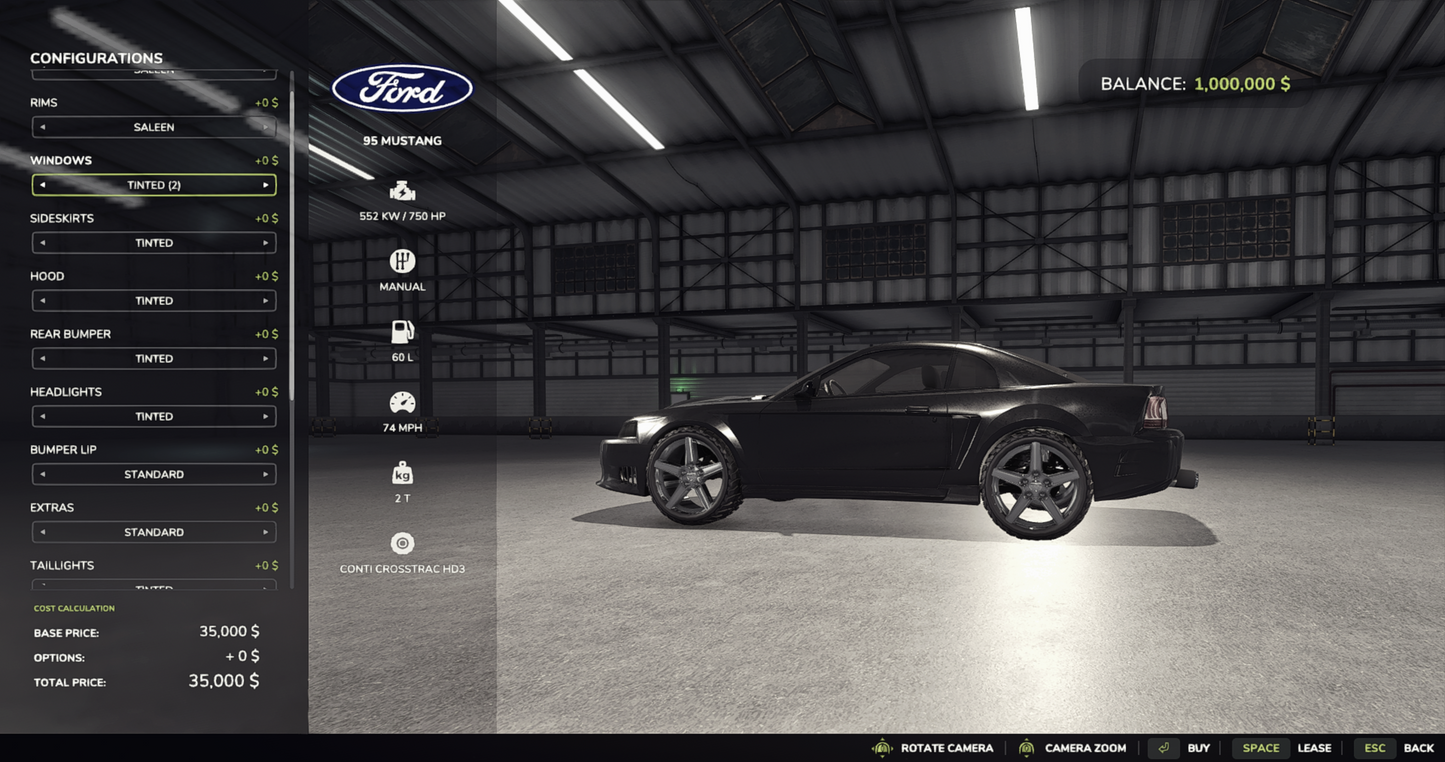This screenshot has width=1445, height=762.
Task: Select the Bumper Lip Standard entry
Action: pyautogui.click(x=153, y=473)
